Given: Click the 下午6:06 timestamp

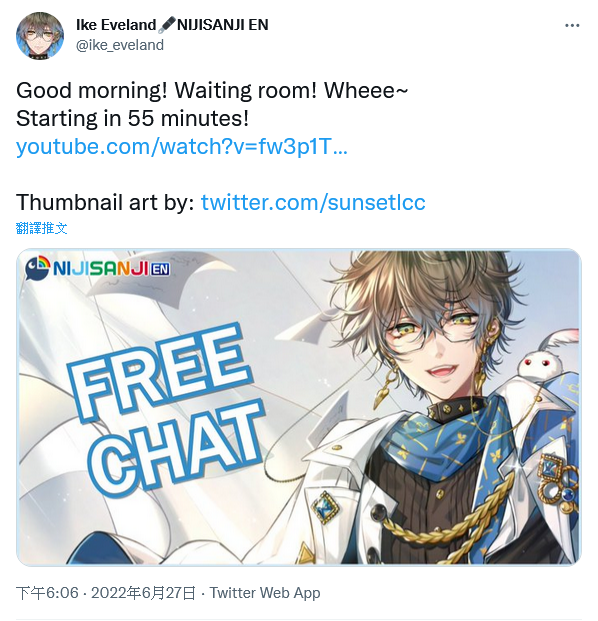Looking at the screenshot, I should click(47, 593).
